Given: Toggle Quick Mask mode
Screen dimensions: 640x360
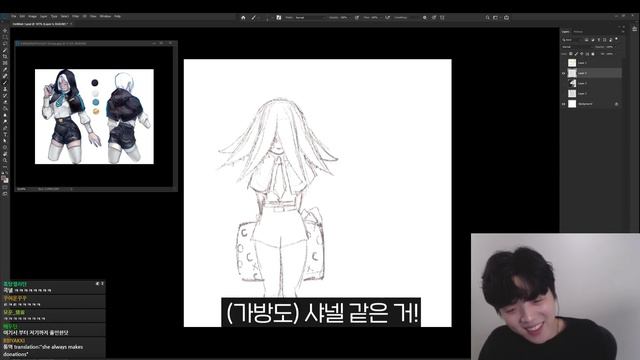Looking at the screenshot, I should pyautogui.click(x=5, y=188).
